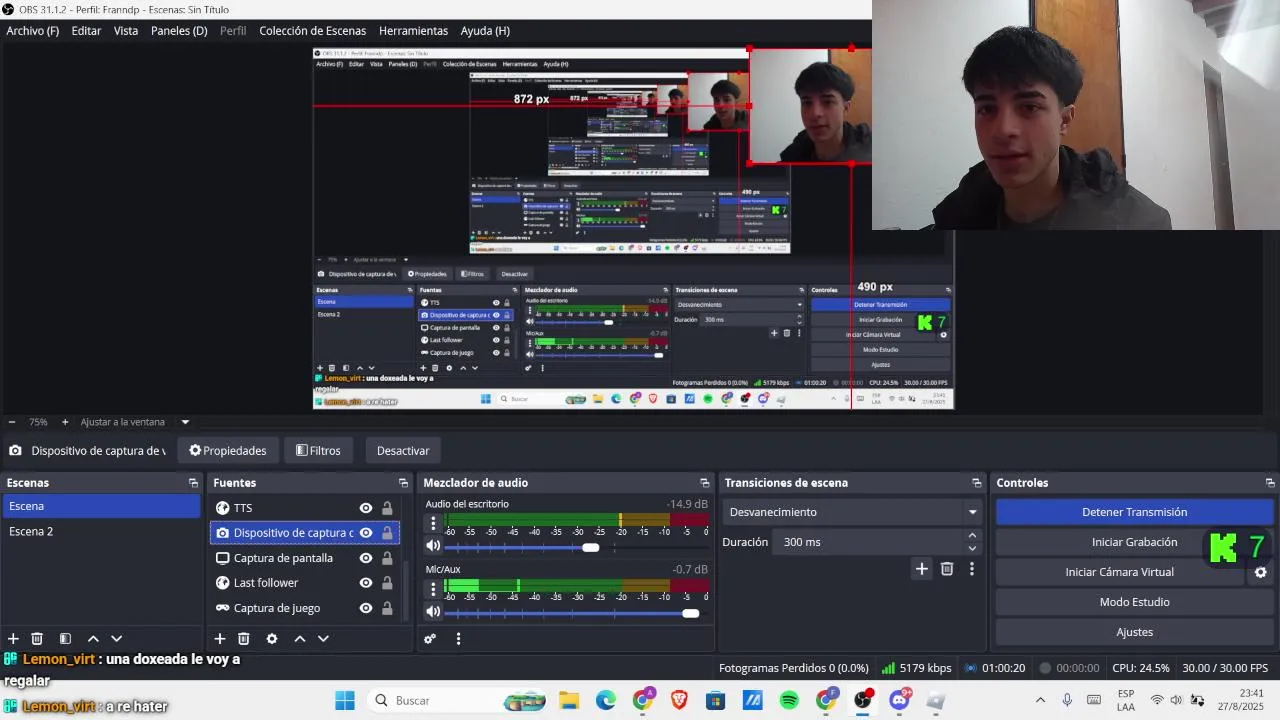Open Archivo menu

[x=33, y=31]
